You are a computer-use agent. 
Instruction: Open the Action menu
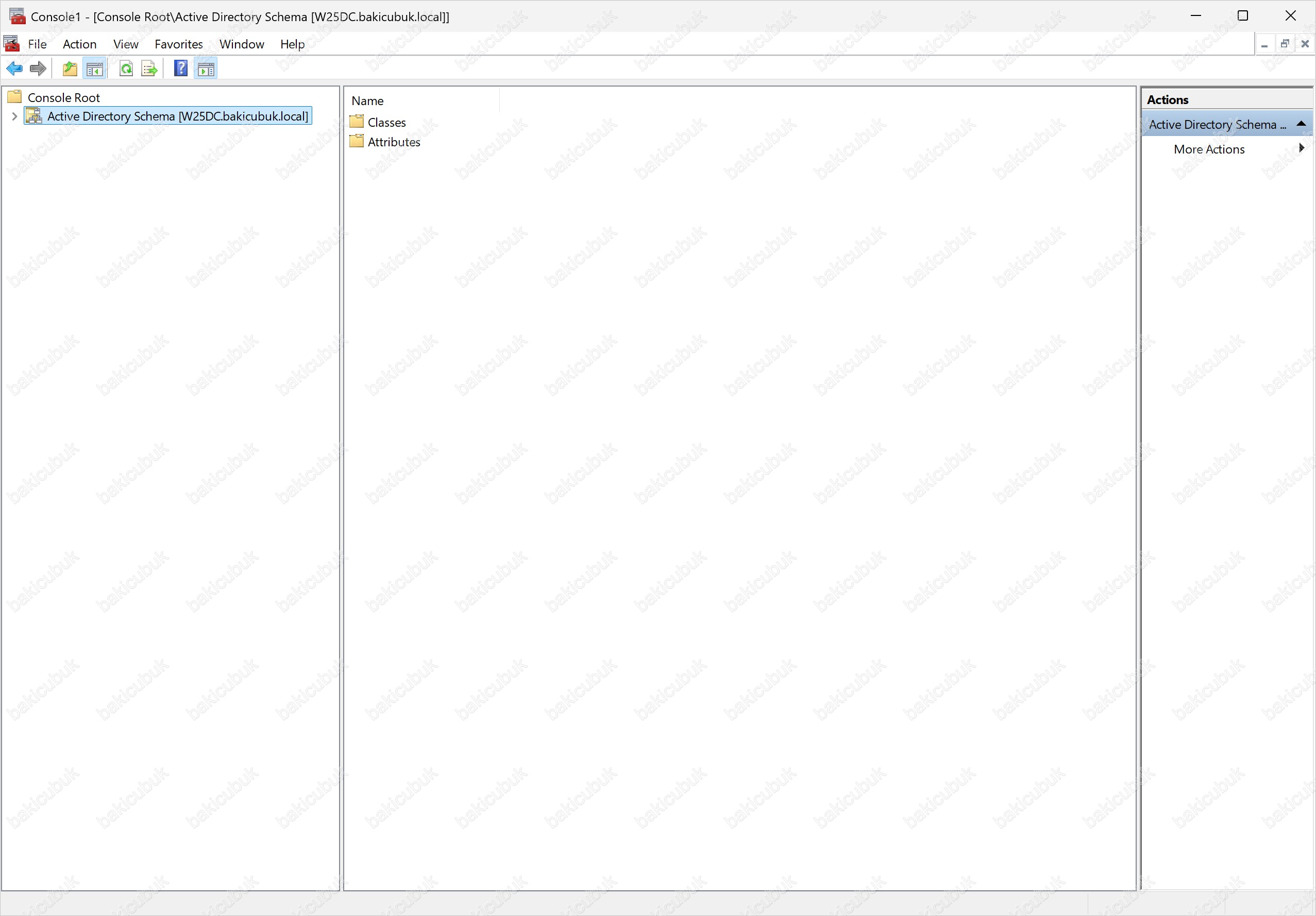pyautogui.click(x=80, y=44)
